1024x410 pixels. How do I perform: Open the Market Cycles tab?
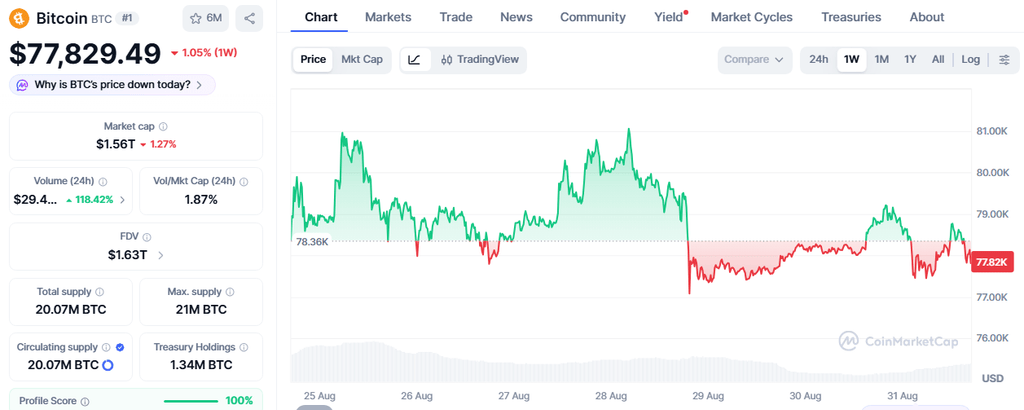(752, 18)
